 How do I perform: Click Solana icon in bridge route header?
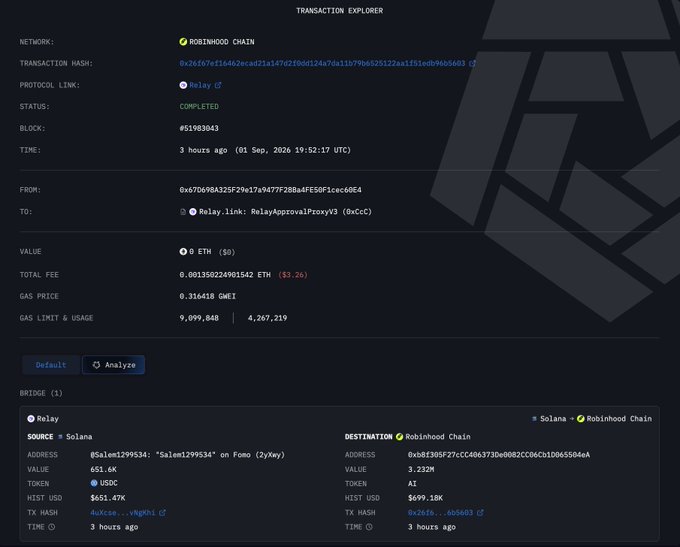tap(534, 419)
